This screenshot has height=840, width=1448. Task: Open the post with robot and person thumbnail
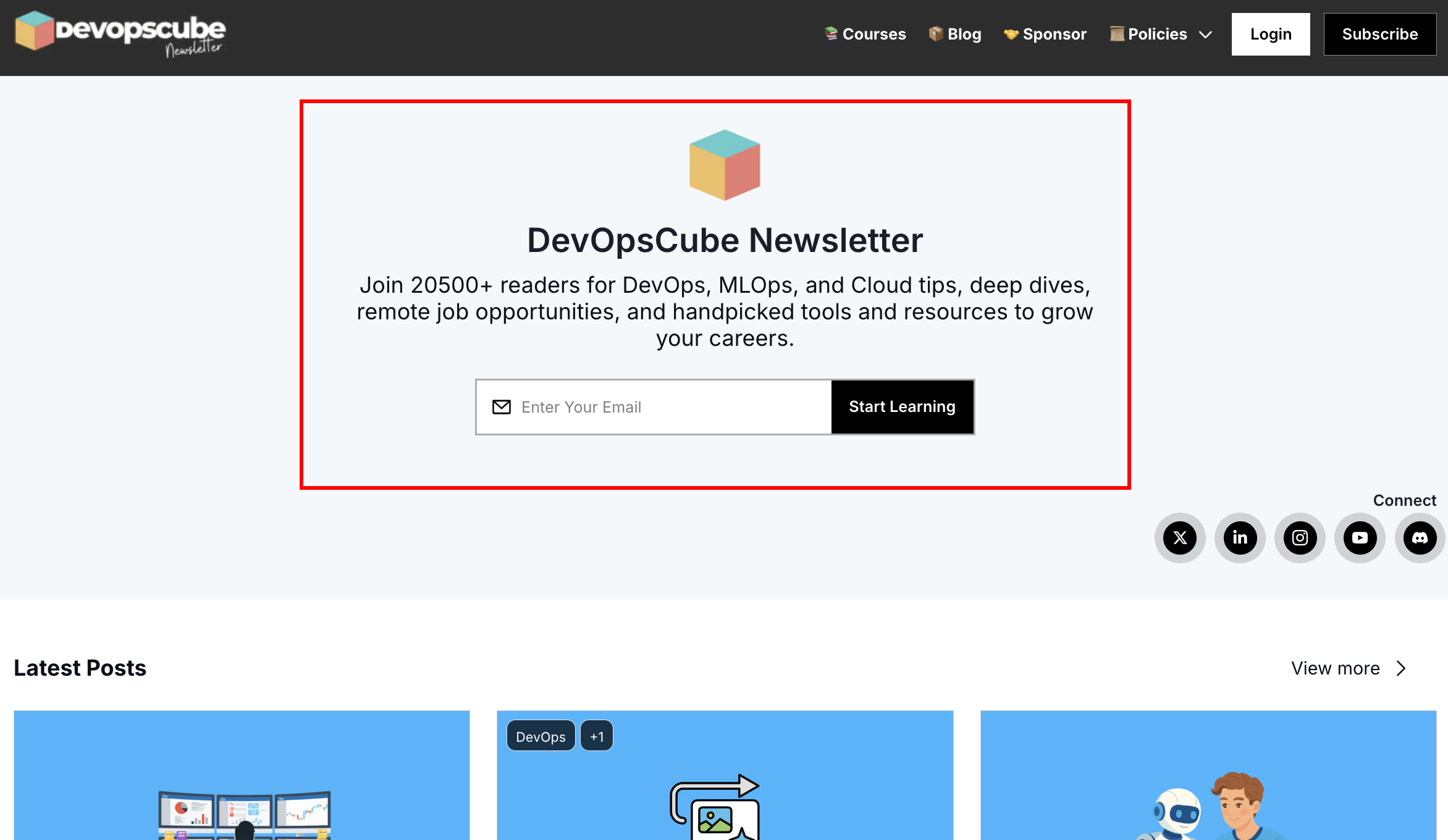click(x=1208, y=775)
